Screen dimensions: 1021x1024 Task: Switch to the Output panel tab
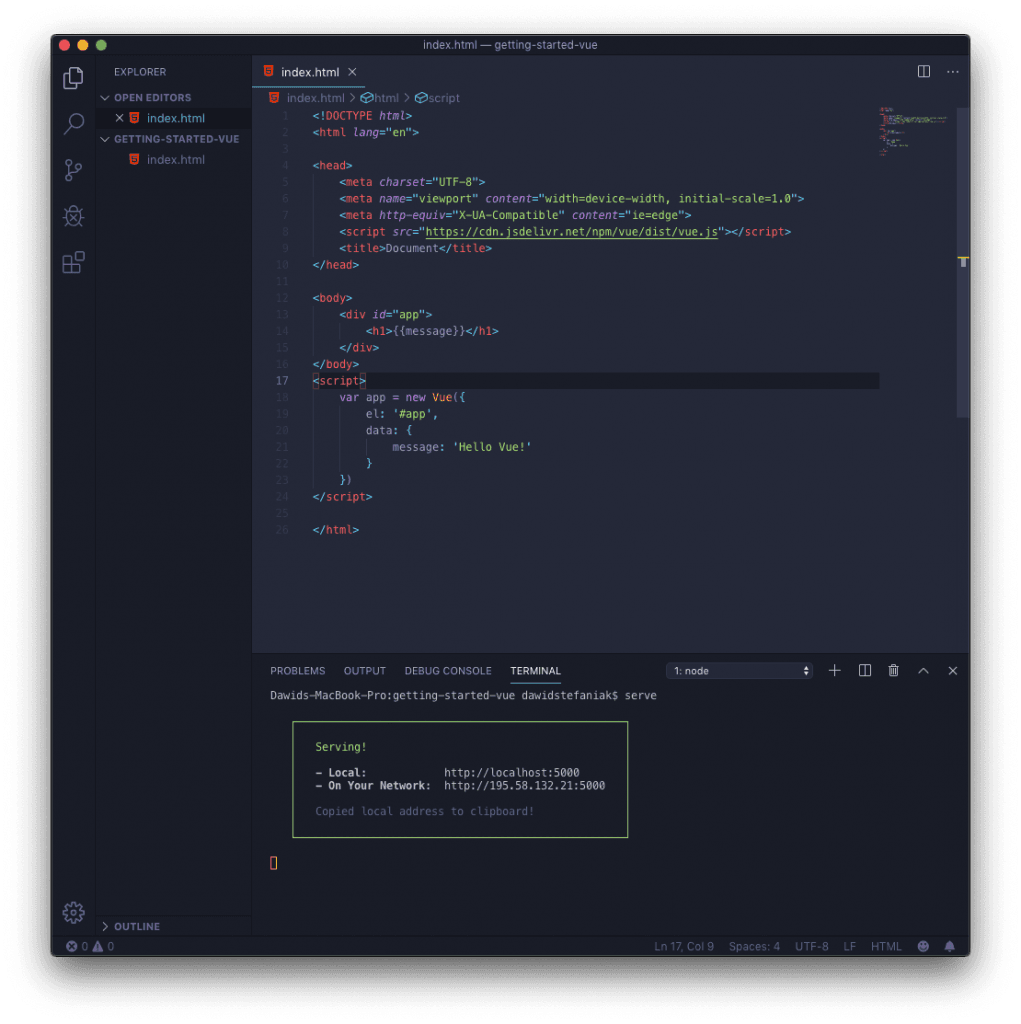coord(365,671)
